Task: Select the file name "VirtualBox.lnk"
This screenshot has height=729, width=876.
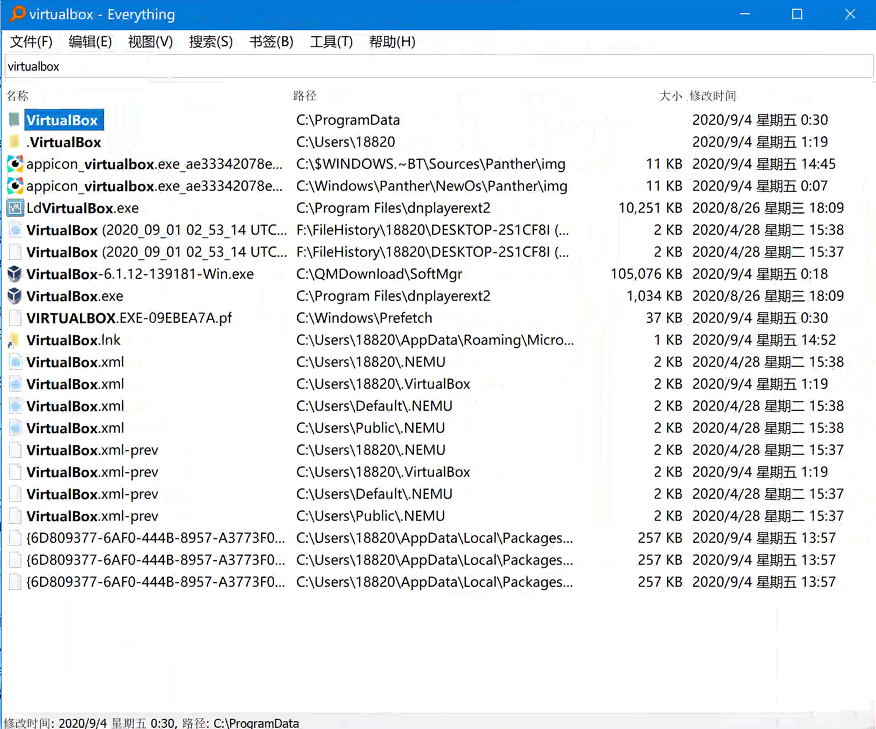Action: pos(73,340)
